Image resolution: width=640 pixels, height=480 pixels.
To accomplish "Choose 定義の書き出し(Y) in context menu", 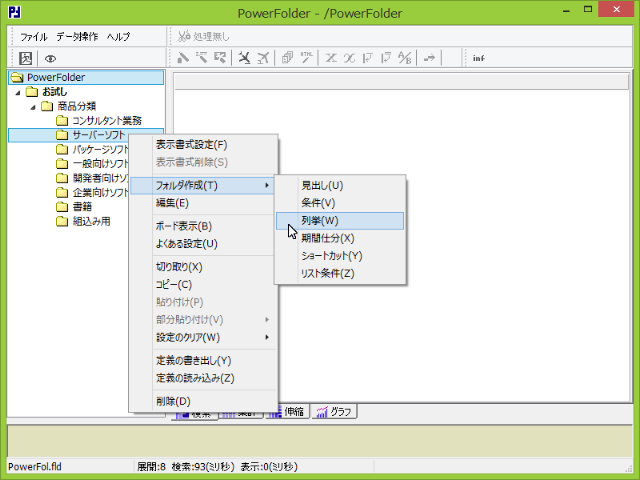I will [x=203, y=361].
